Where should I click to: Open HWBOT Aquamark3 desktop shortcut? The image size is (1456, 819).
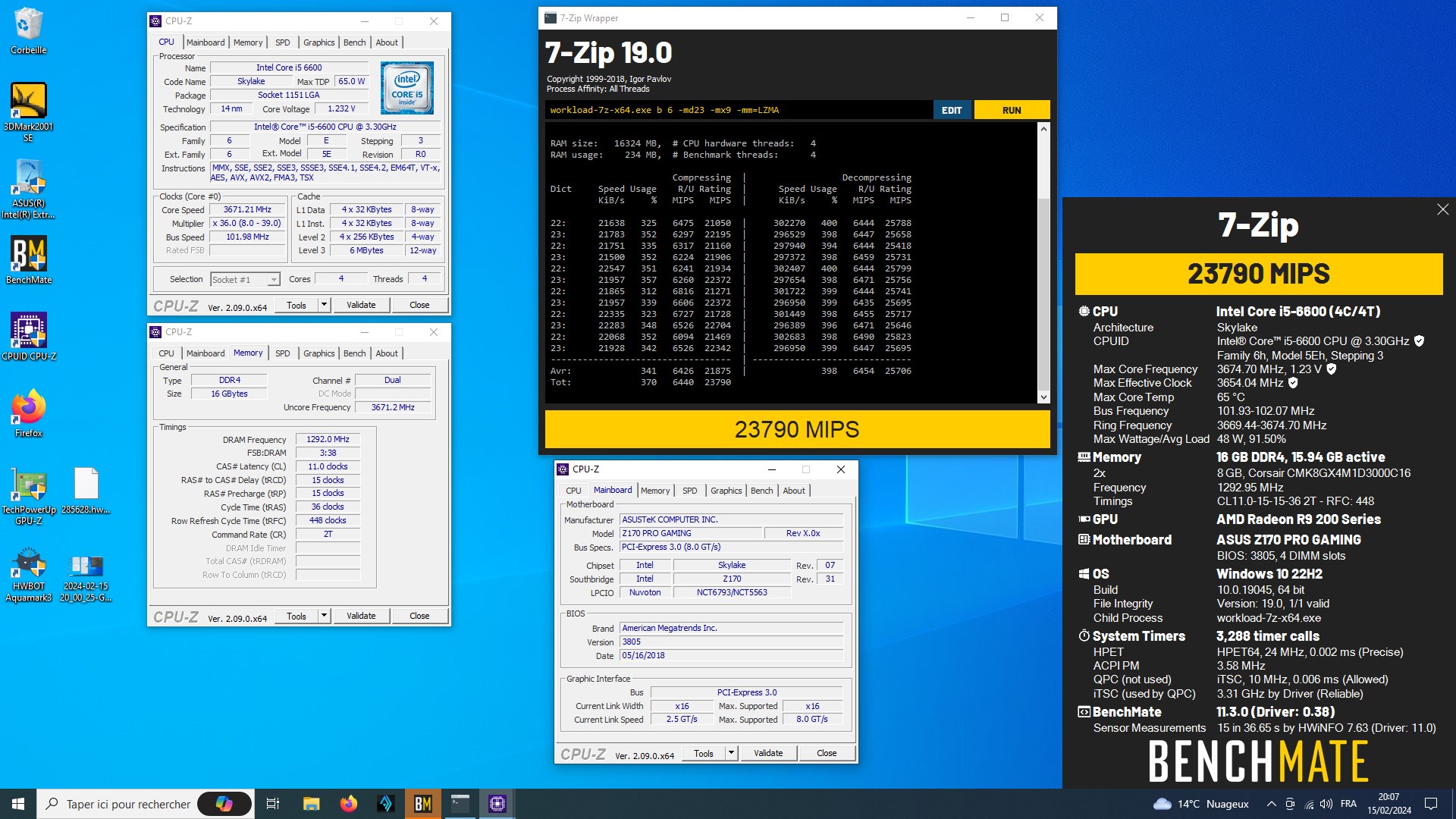pyautogui.click(x=28, y=574)
